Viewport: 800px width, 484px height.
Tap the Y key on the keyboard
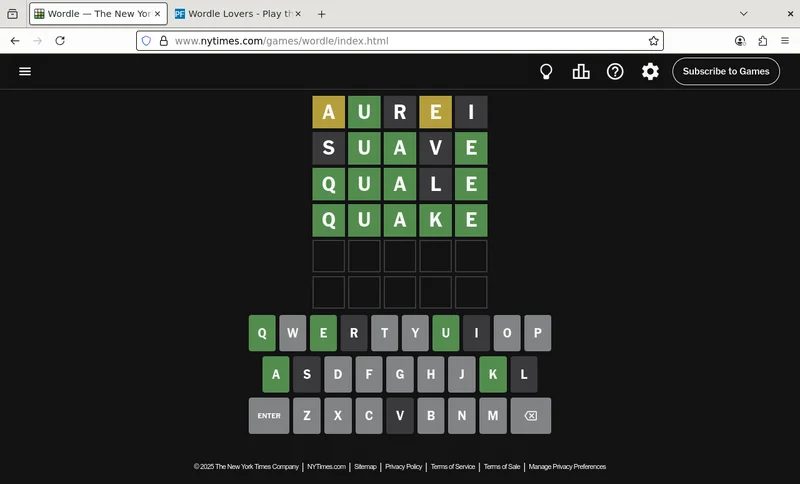click(x=415, y=333)
